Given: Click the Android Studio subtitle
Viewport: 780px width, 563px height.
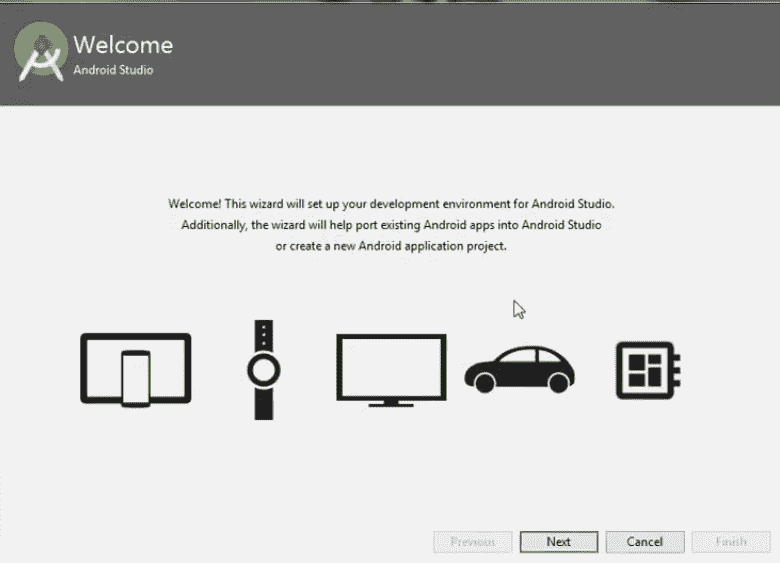Looking at the screenshot, I should click(113, 70).
